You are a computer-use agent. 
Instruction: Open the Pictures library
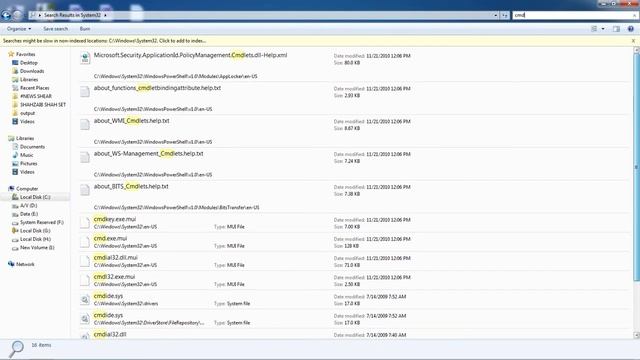pos(28,164)
